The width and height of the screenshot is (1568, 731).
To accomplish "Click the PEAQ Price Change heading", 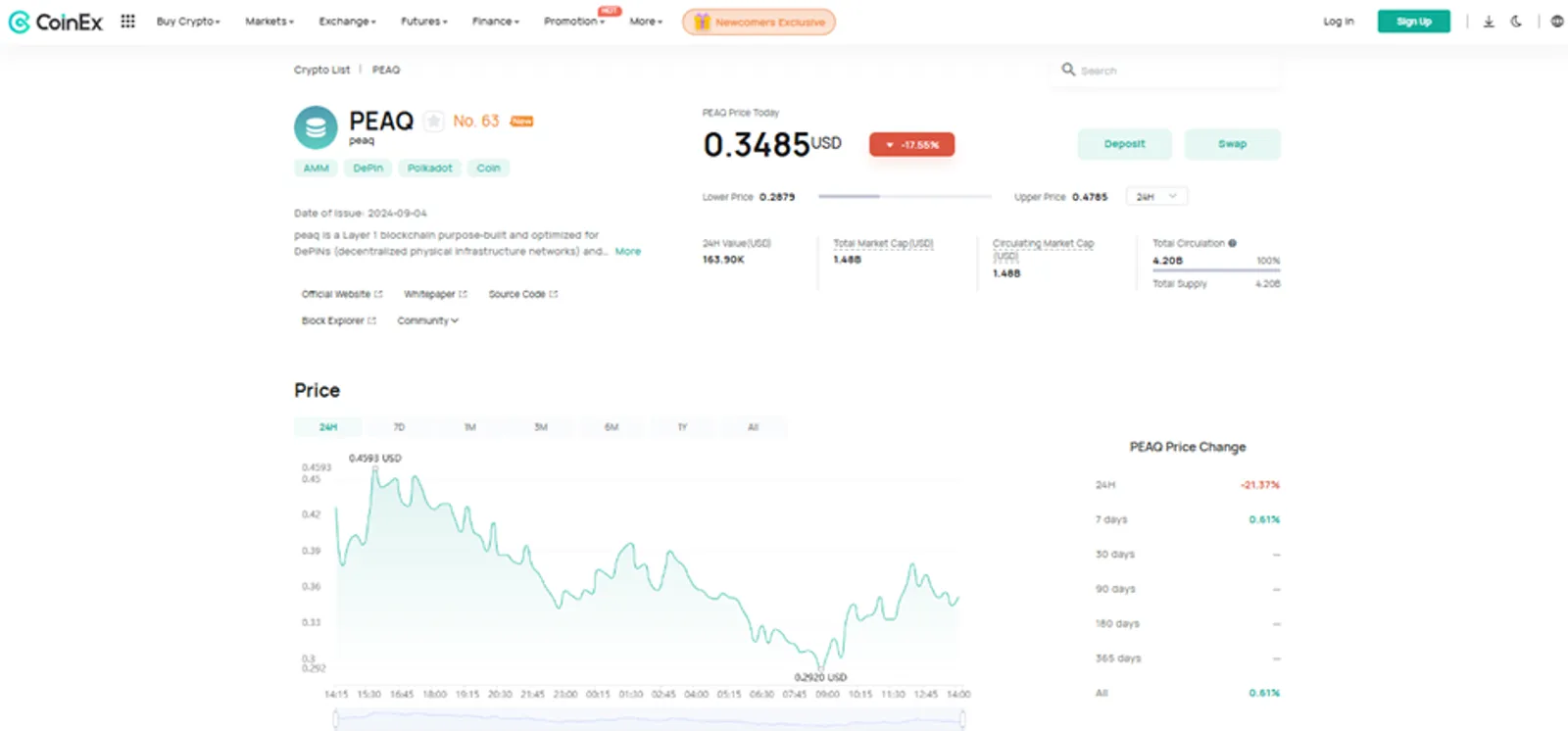I will [1188, 447].
